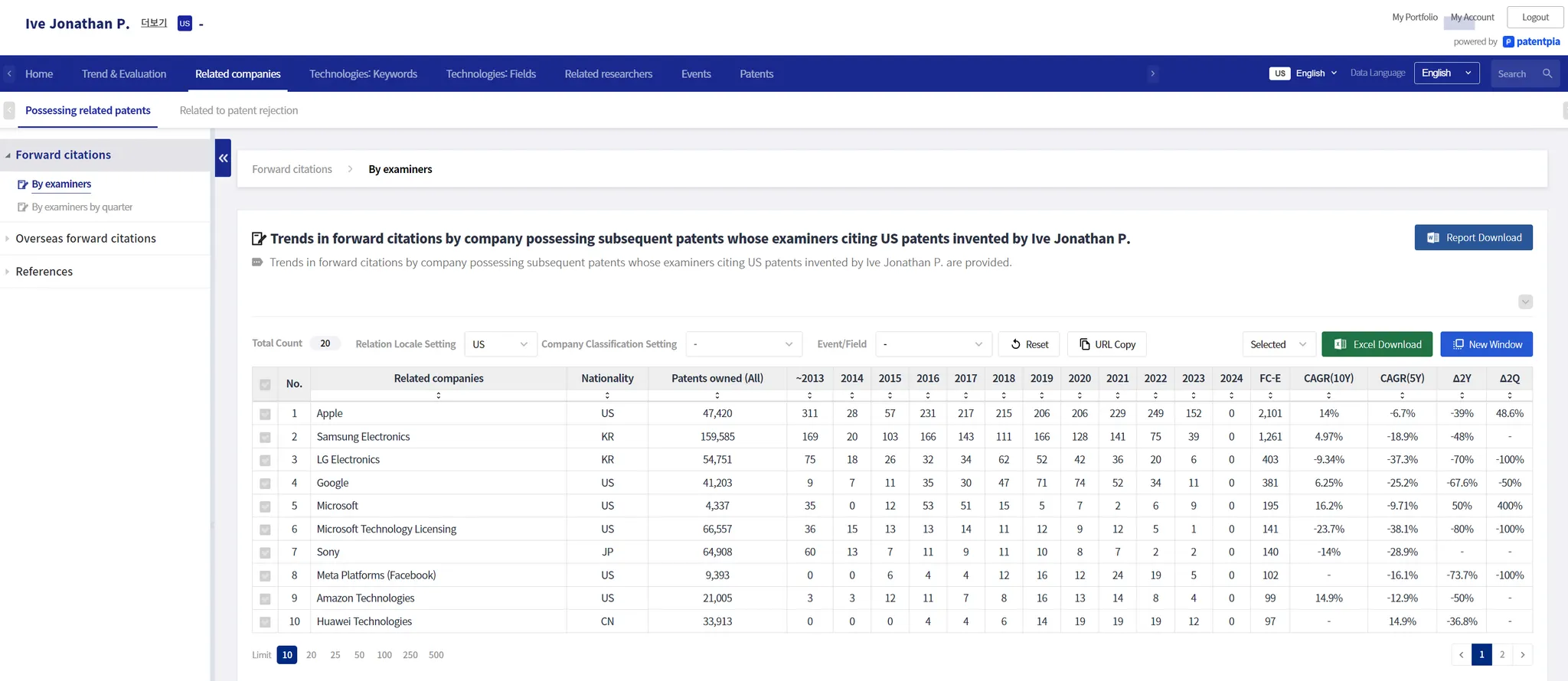Collapse sidebar with double-chevron icon
Viewport: 1568px width, 681px height.
click(223, 158)
